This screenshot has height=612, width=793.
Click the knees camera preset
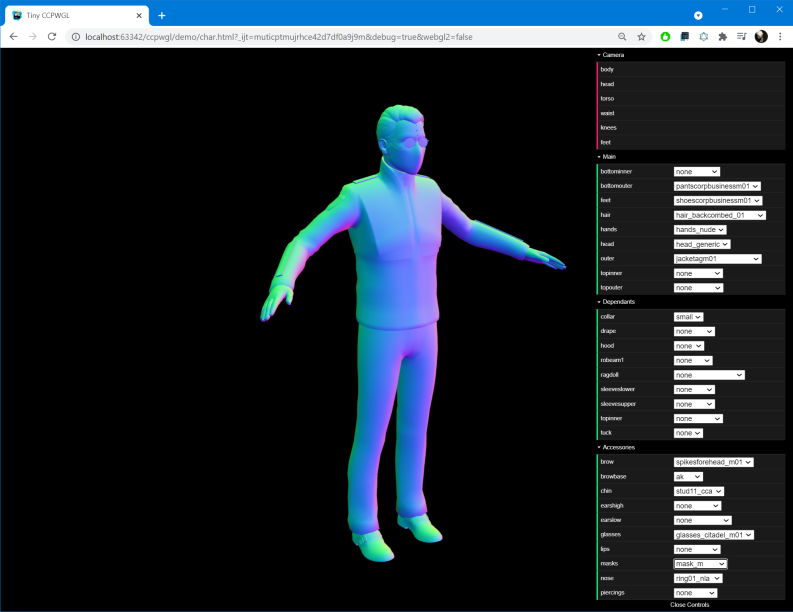691,127
